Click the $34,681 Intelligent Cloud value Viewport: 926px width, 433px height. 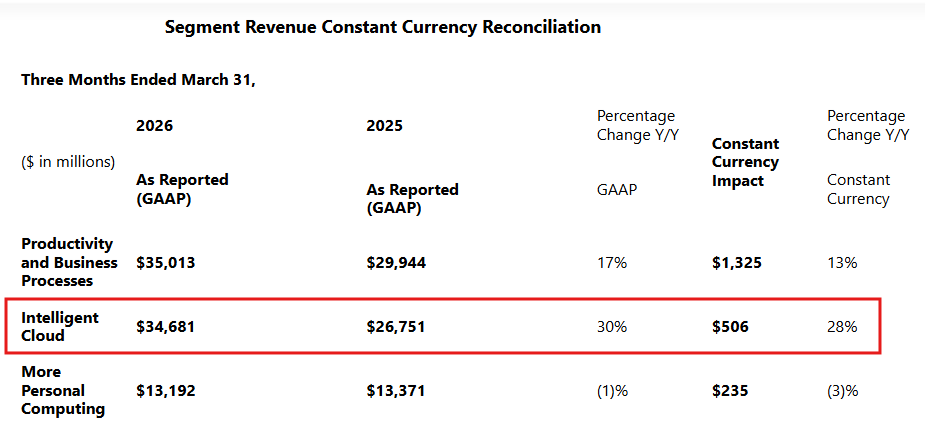[x=165, y=327]
